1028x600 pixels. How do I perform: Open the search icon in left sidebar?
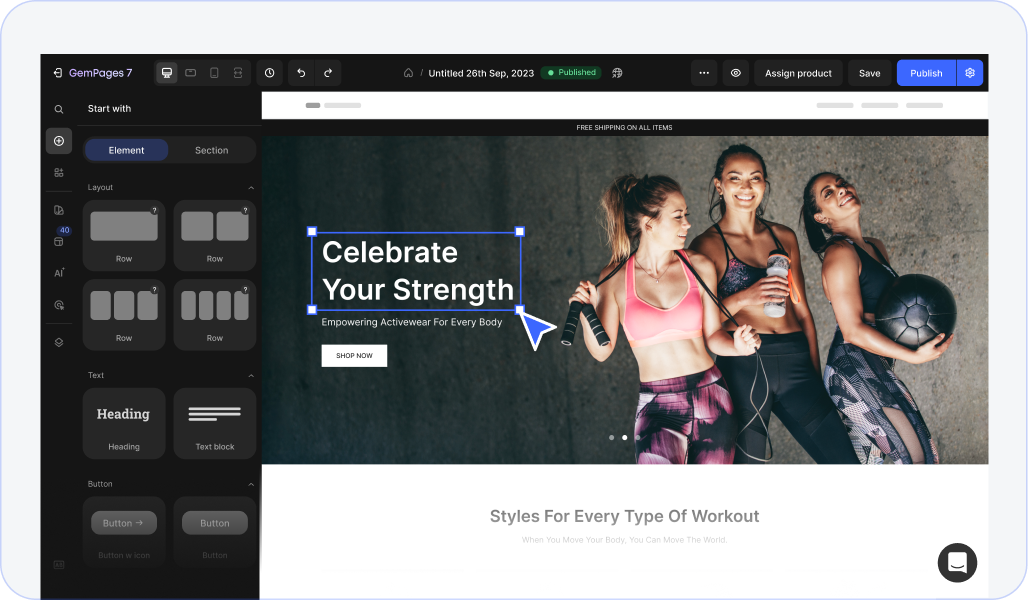click(59, 109)
